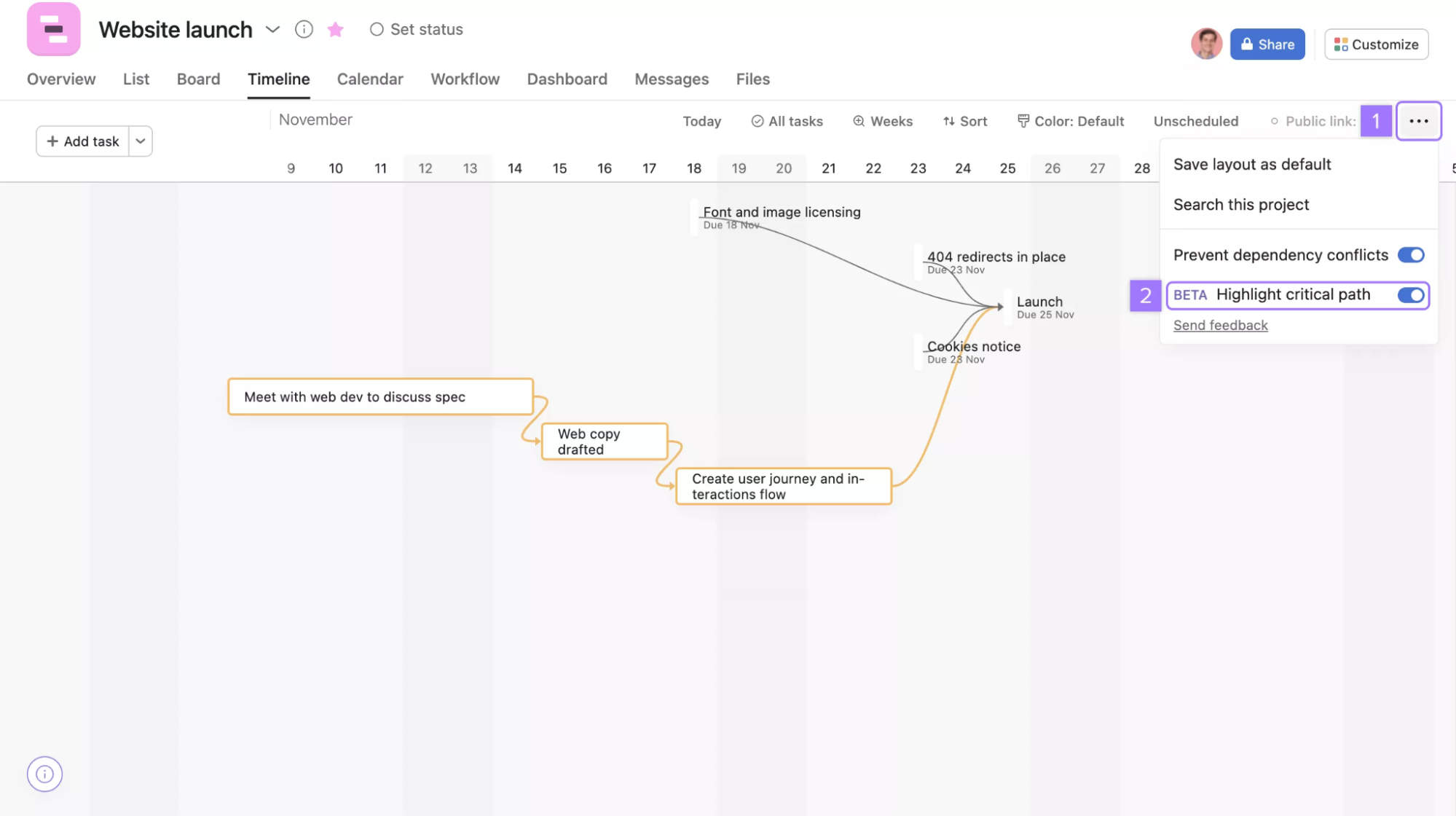Click the Timeline tab icon
The image size is (1456, 816).
point(279,79)
